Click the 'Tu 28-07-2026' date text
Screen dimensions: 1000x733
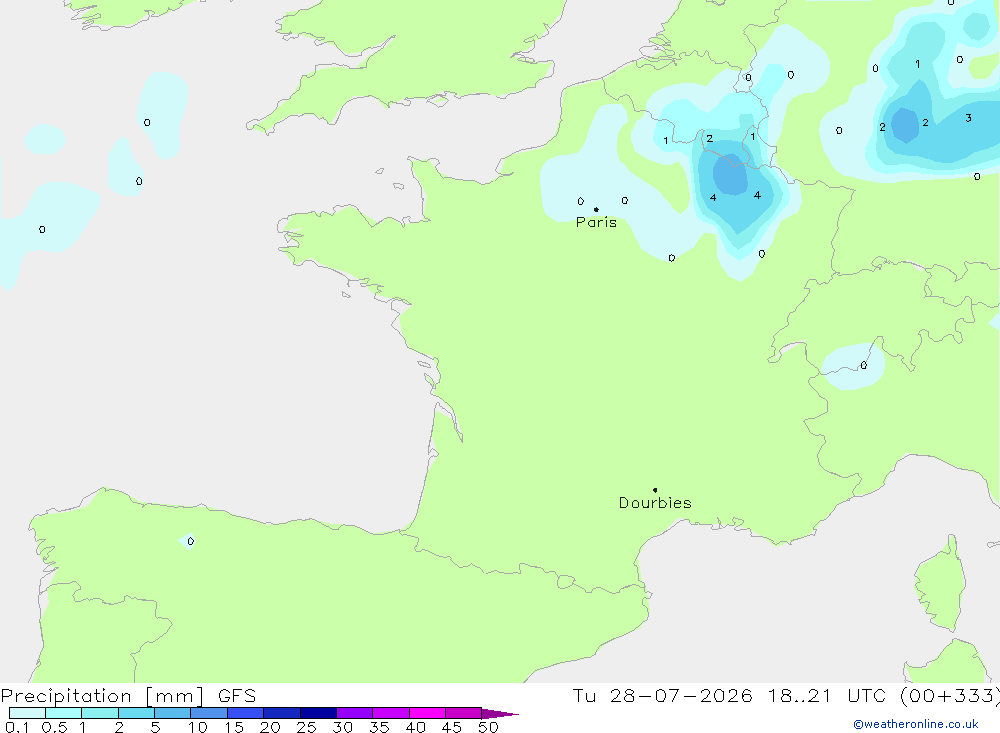click(x=662, y=696)
